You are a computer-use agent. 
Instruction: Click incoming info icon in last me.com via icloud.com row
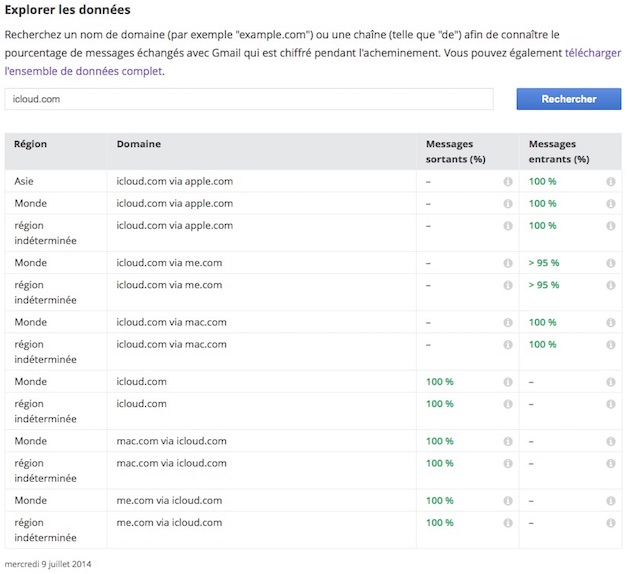(611, 523)
